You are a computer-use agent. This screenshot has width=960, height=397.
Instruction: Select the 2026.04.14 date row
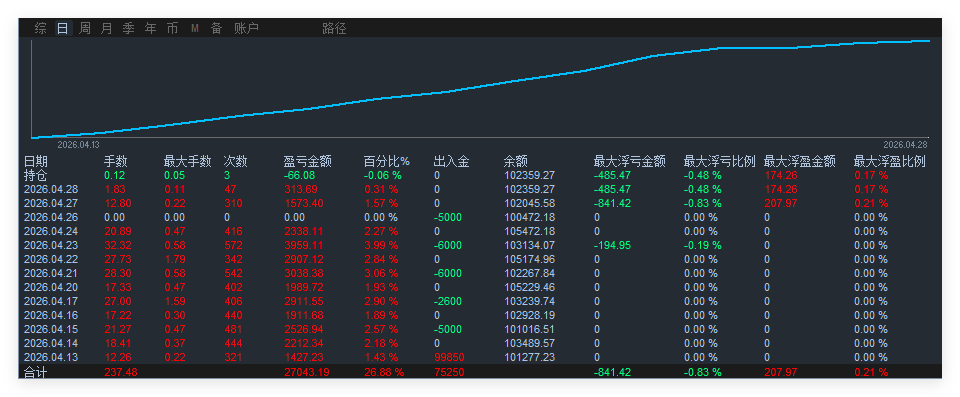(x=51, y=343)
